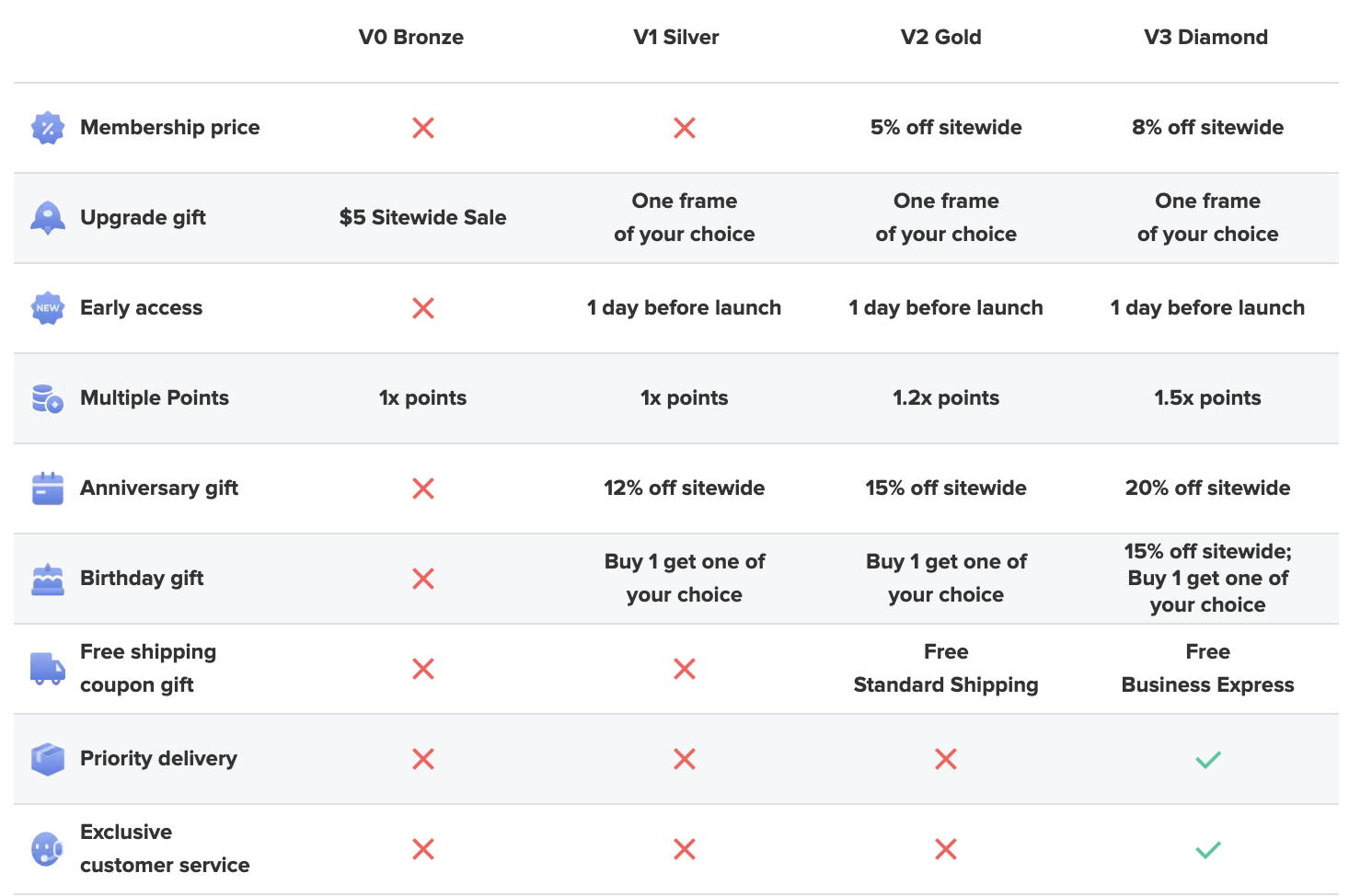Click the 8% off sitewide cell

[x=1207, y=128]
